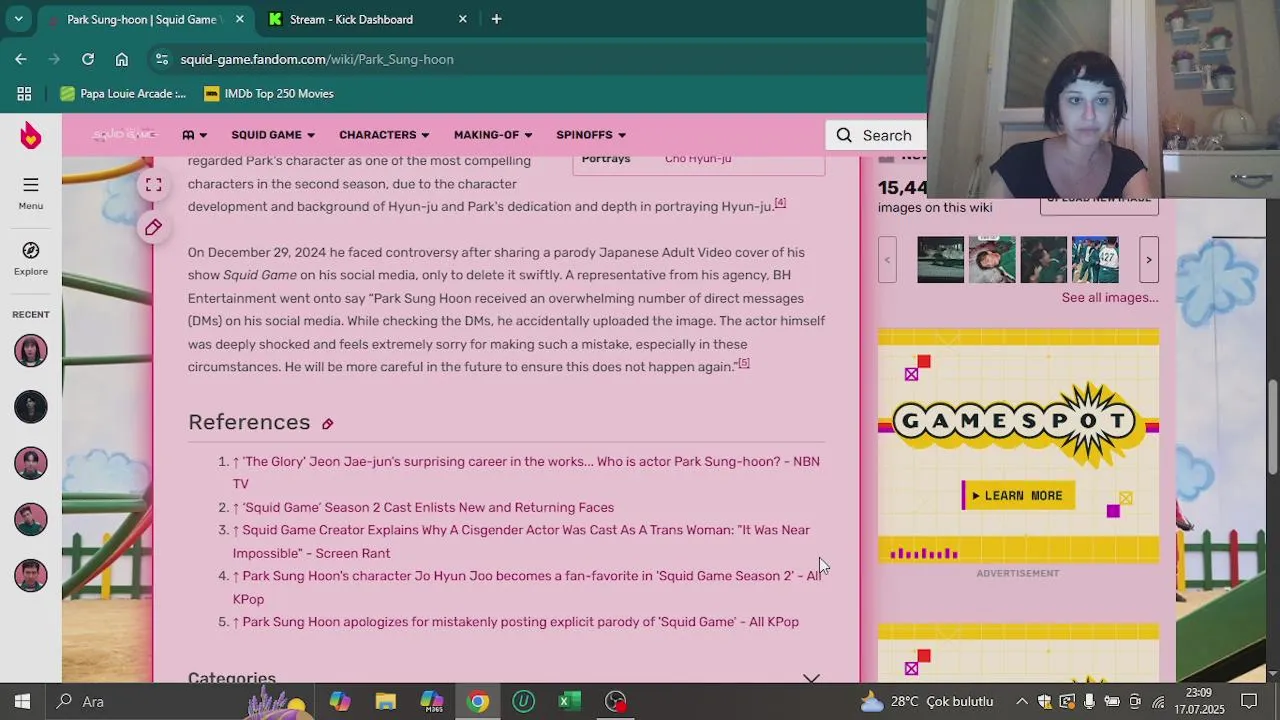Open the Explore compass icon
The image size is (1280, 720).
31,258
